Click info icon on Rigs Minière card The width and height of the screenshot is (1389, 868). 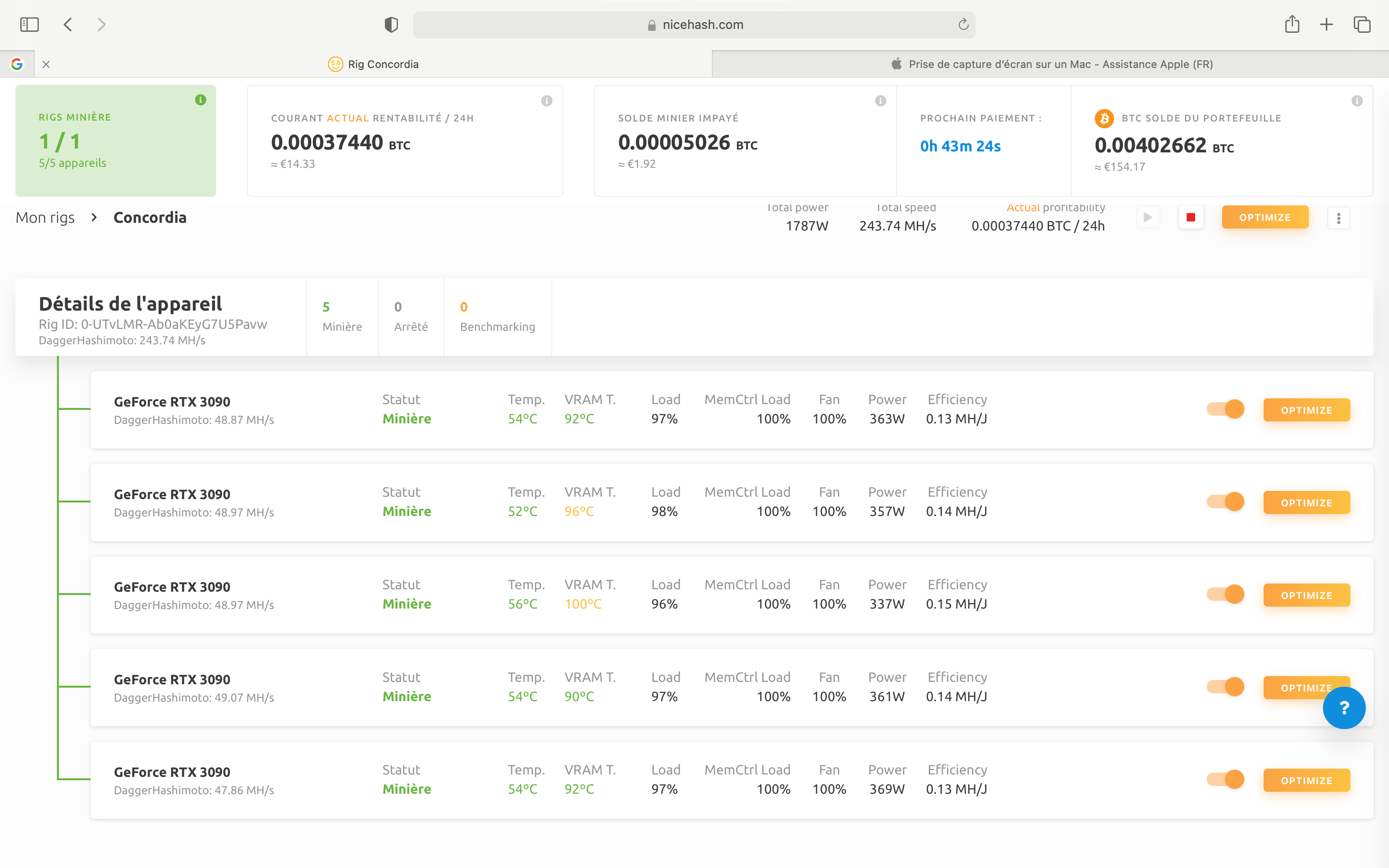tap(200, 100)
